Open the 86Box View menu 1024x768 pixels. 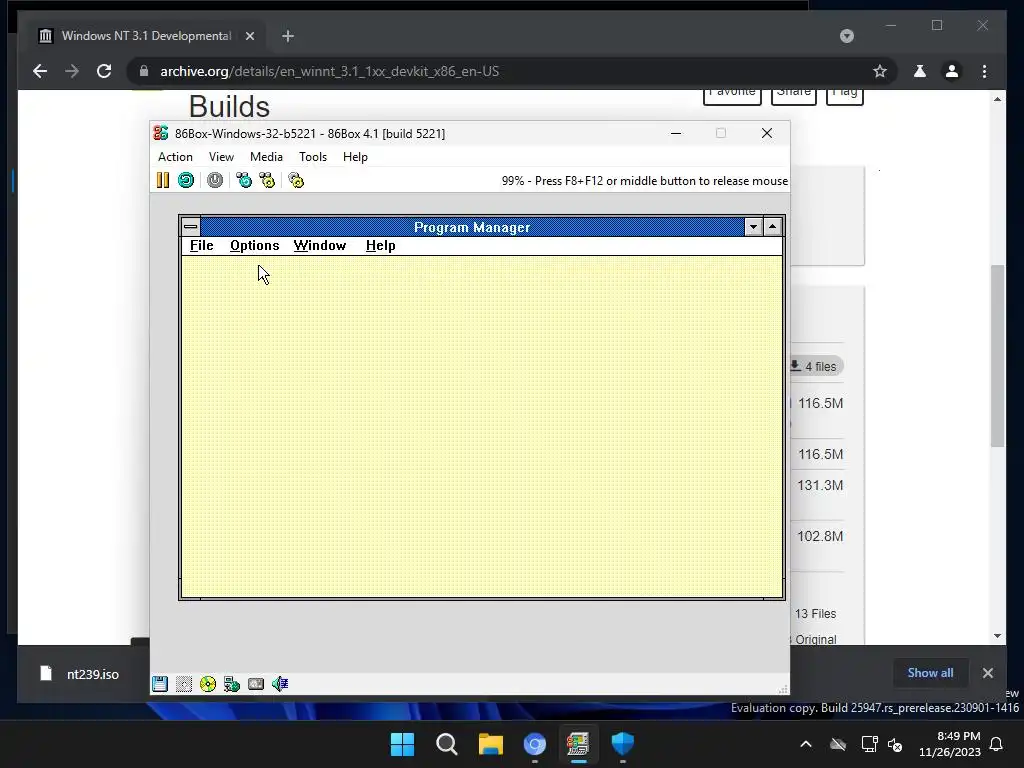[221, 157]
